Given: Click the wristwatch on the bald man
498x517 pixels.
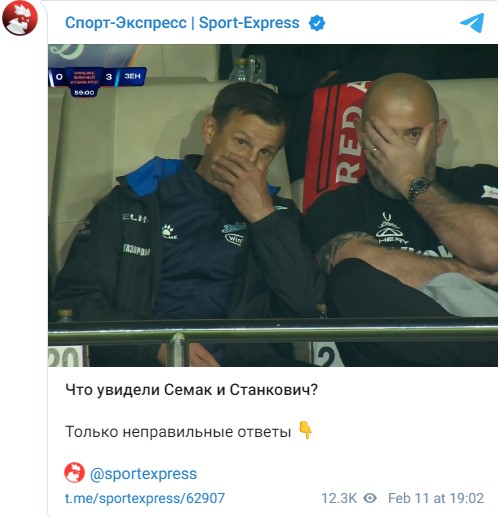Looking at the screenshot, I should (x=418, y=189).
